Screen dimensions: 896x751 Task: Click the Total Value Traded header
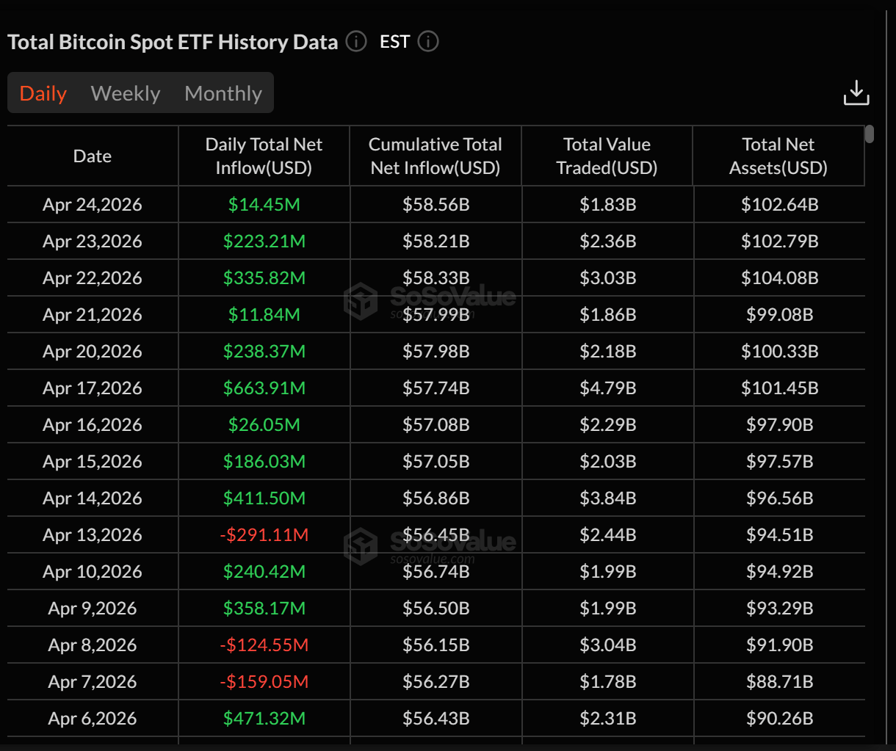coord(607,156)
